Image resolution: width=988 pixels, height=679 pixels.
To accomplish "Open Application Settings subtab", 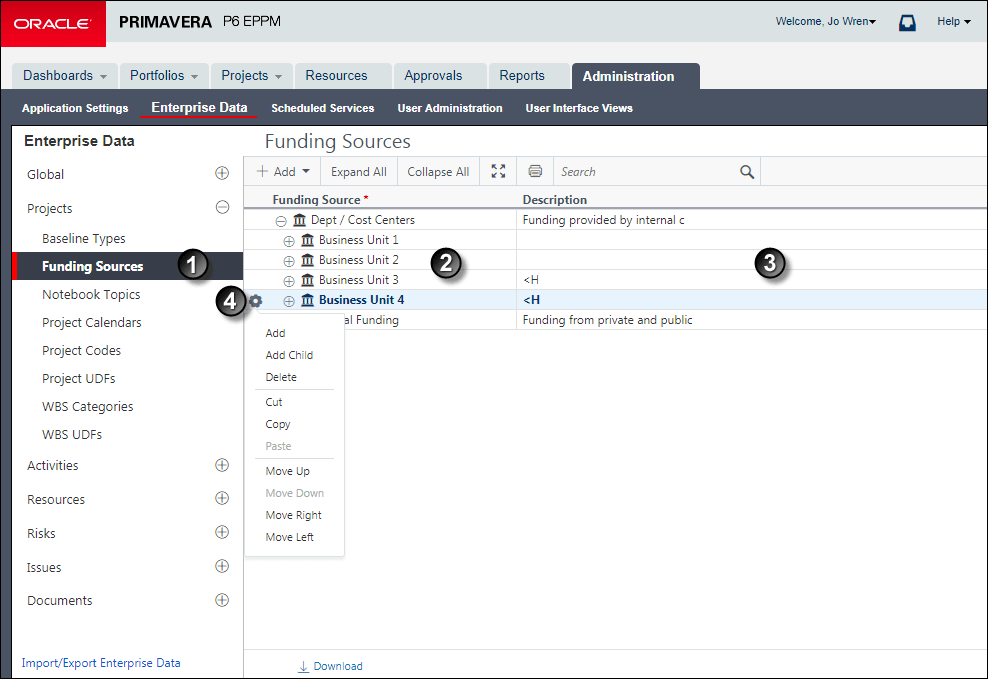I will (75, 108).
